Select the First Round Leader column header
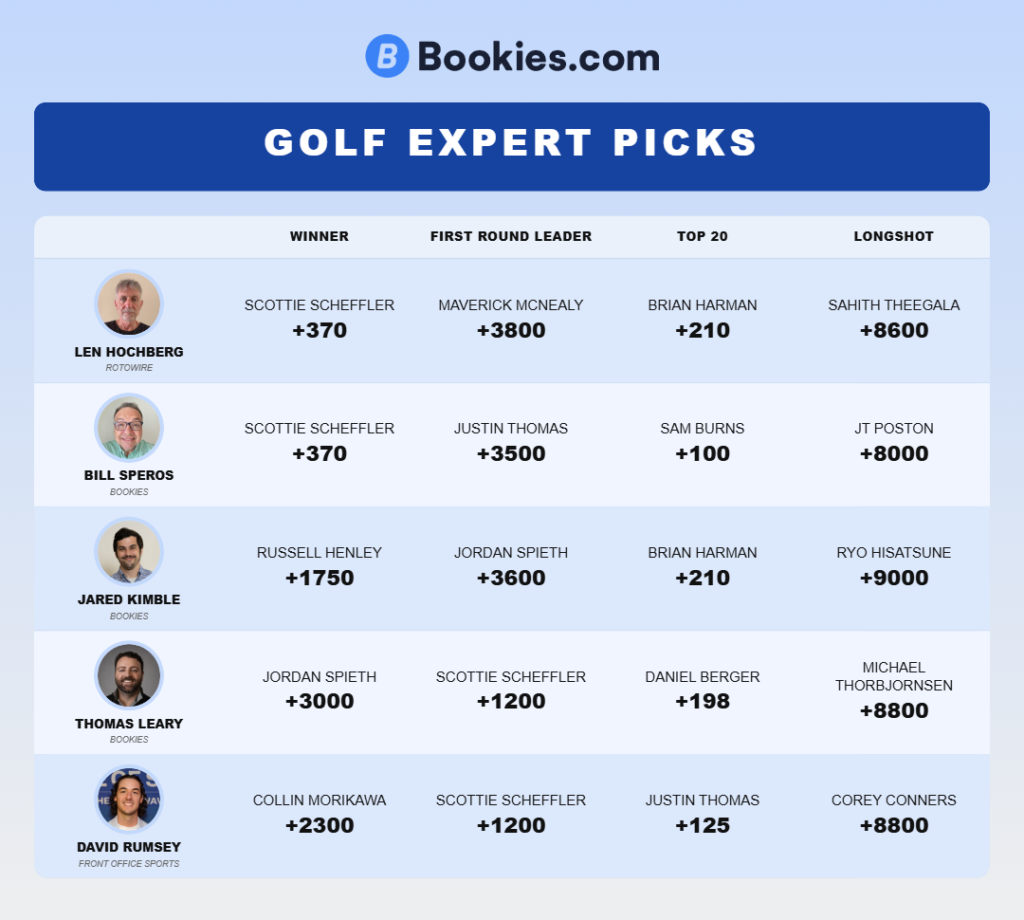 511,237
